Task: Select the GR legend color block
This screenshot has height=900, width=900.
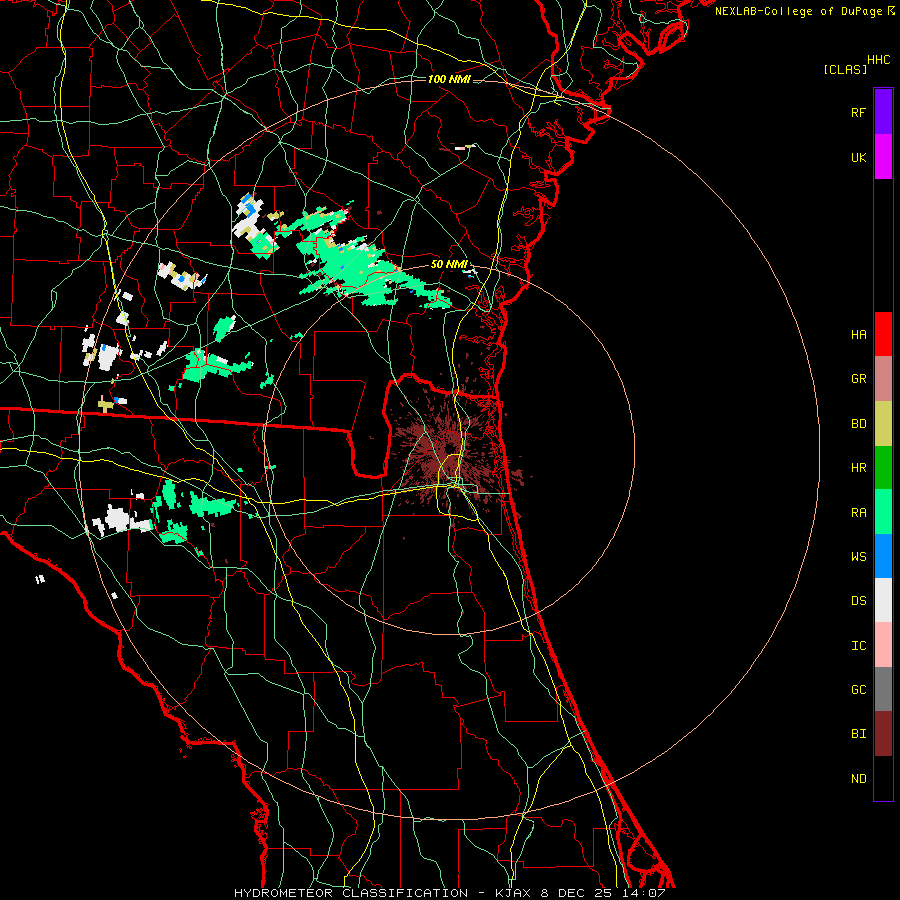Action: pos(883,379)
